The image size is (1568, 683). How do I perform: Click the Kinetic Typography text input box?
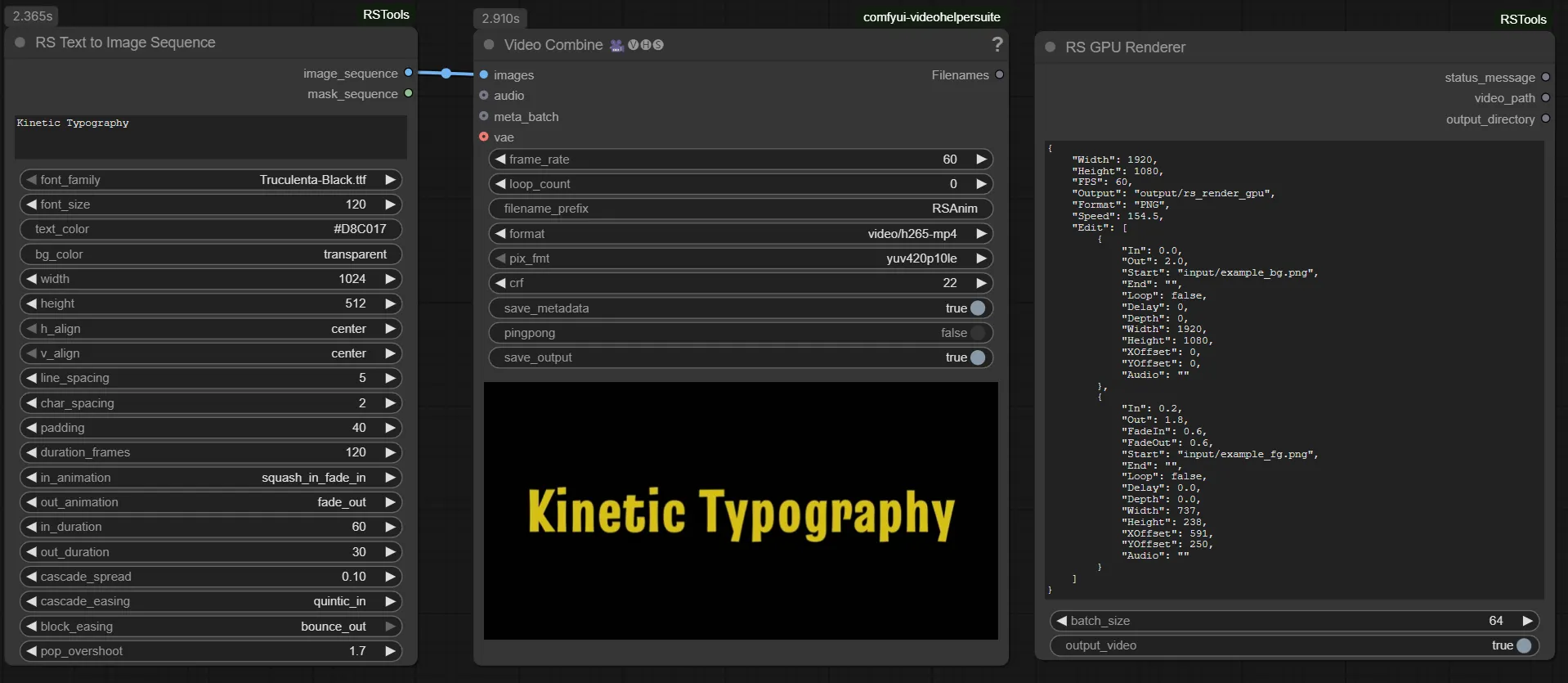pyautogui.click(x=211, y=137)
